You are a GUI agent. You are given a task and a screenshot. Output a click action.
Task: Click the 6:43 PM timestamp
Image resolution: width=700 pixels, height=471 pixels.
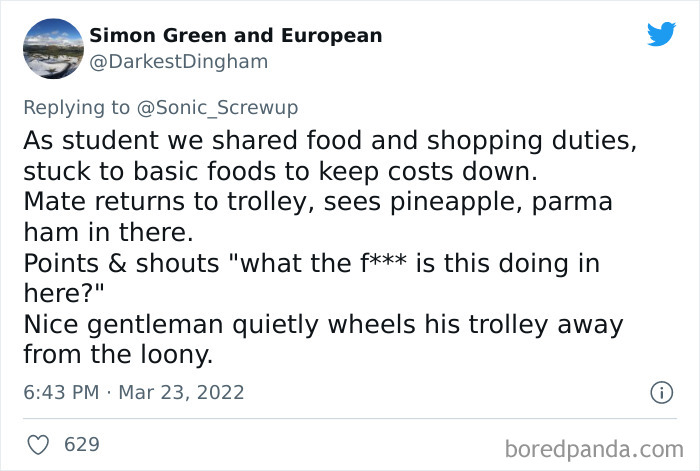pos(62,393)
